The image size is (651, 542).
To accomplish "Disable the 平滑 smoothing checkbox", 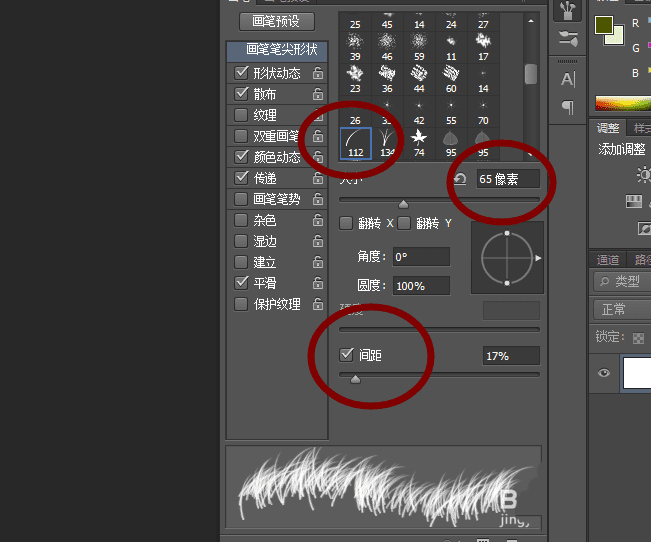I will coord(241,283).
